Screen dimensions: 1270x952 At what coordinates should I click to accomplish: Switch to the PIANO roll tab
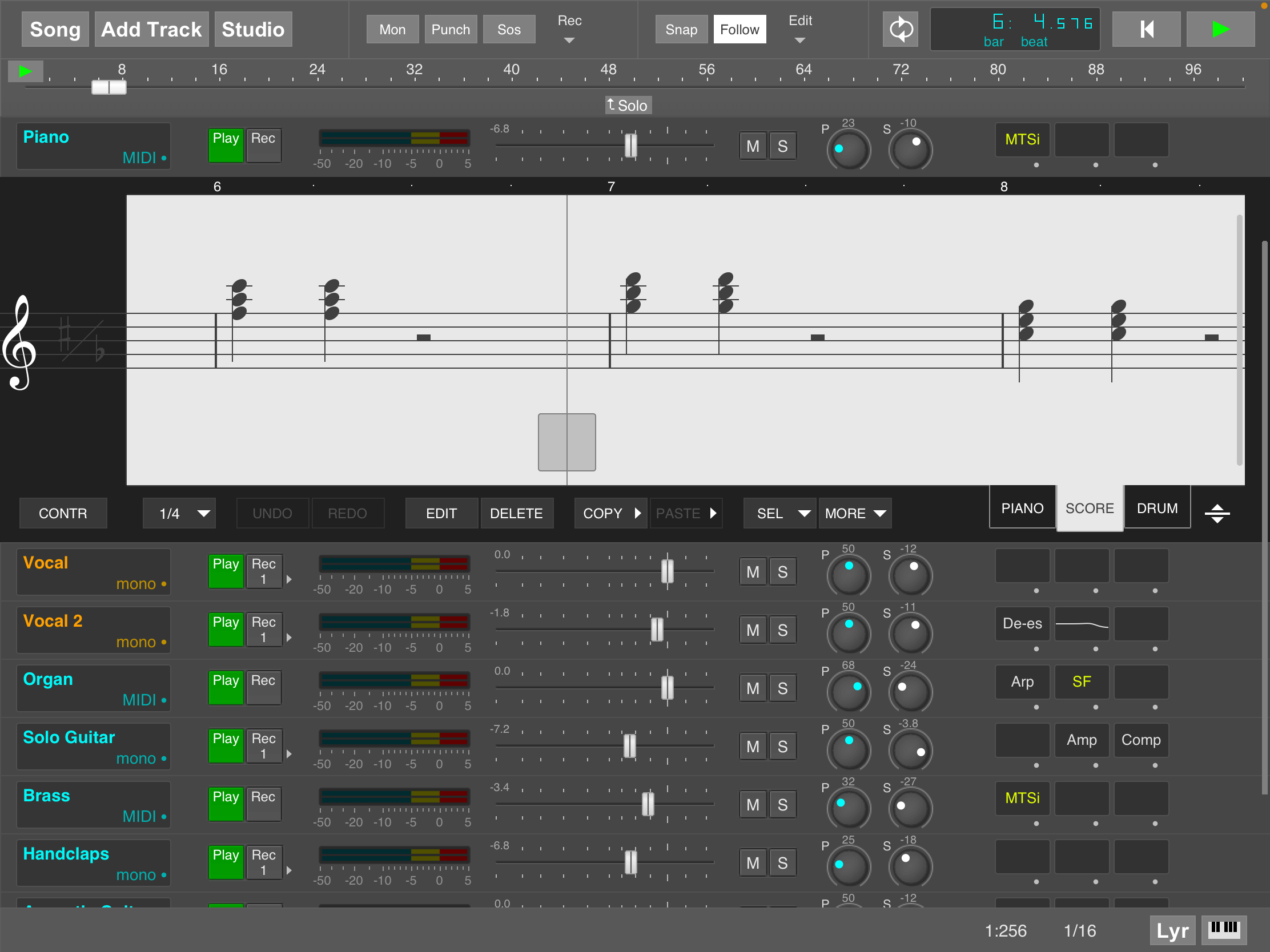click(x=1022, y=508)
